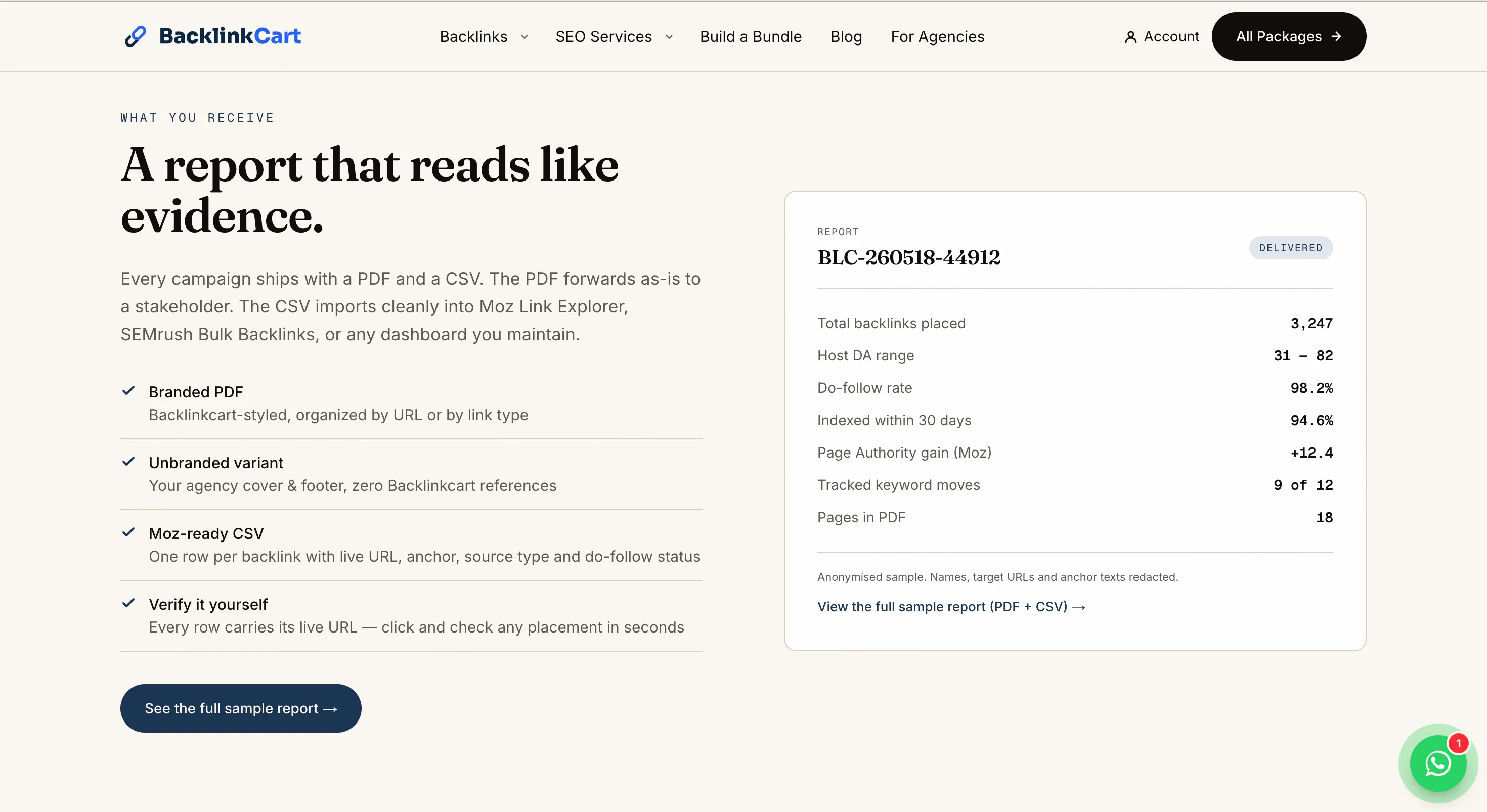Click the Pages in PDF label
1487x812 pixels.
click(x=861, y=517)
